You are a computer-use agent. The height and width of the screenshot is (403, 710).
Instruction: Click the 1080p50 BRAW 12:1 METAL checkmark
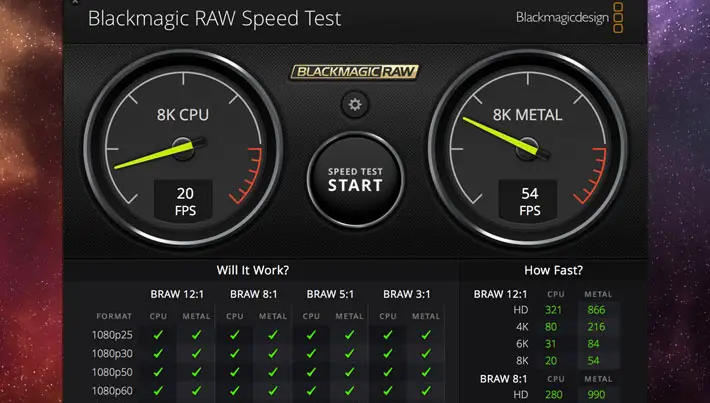coord(197,372)
